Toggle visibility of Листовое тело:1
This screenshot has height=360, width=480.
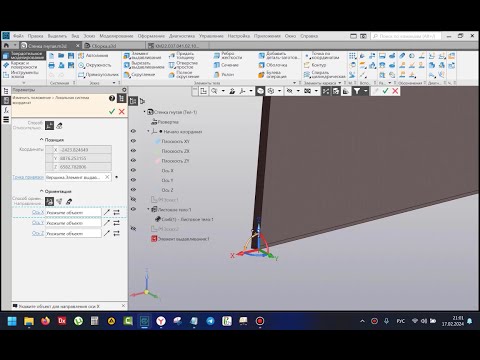click(133, 209)
